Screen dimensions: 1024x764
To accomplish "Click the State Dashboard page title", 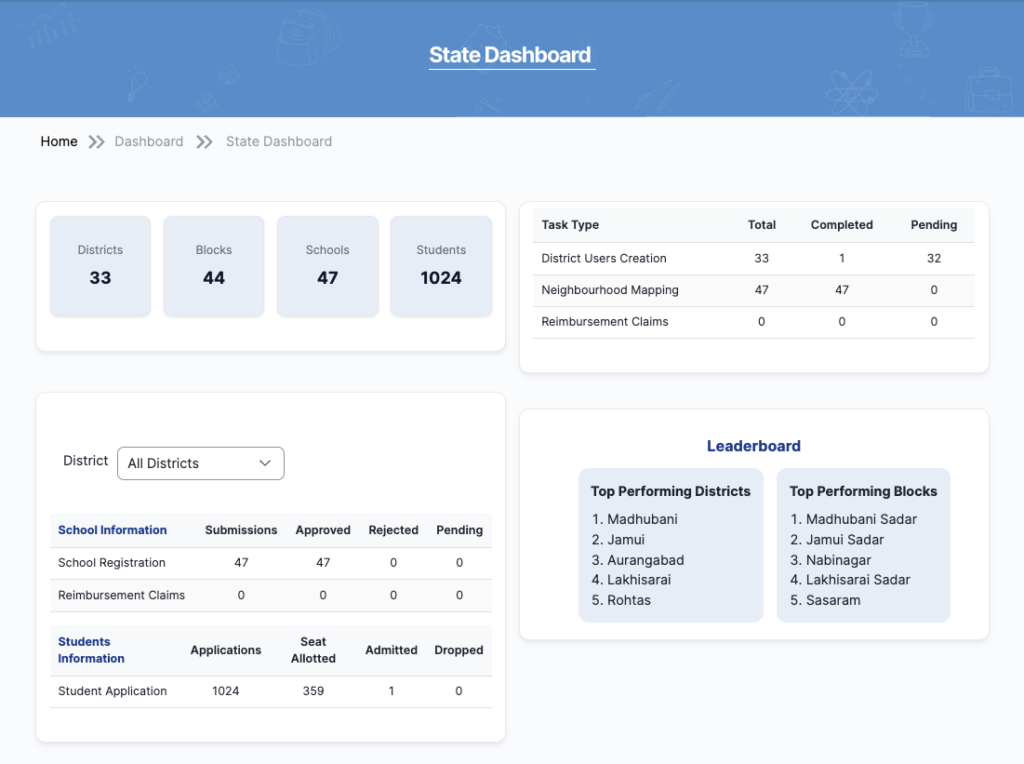I will 510,55.
